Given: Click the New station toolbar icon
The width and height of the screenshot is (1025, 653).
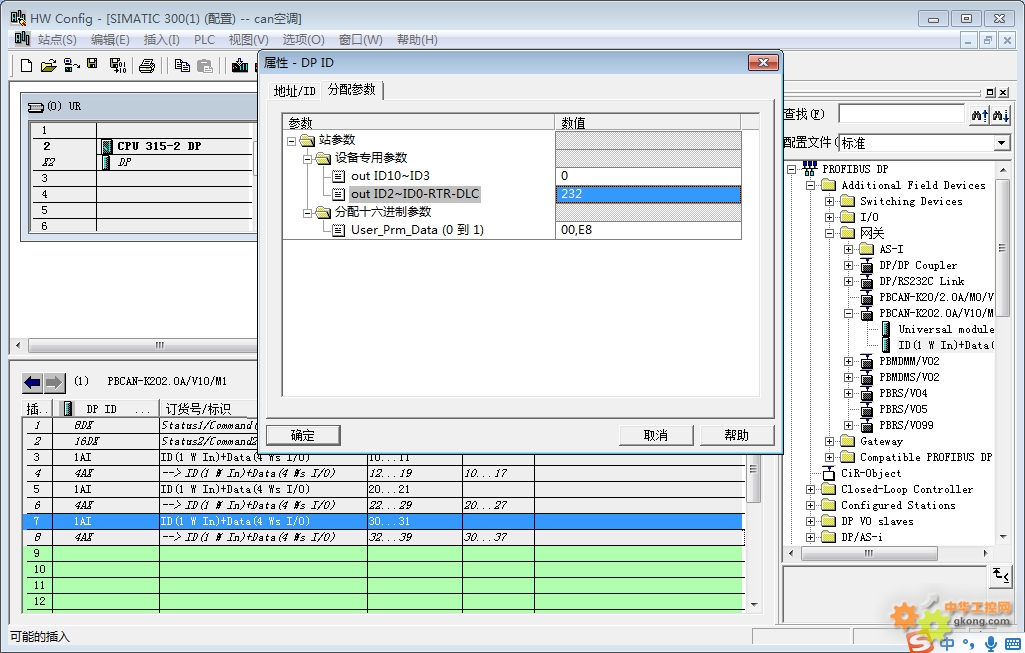Looking at the screenshot, I should [27, 65].
